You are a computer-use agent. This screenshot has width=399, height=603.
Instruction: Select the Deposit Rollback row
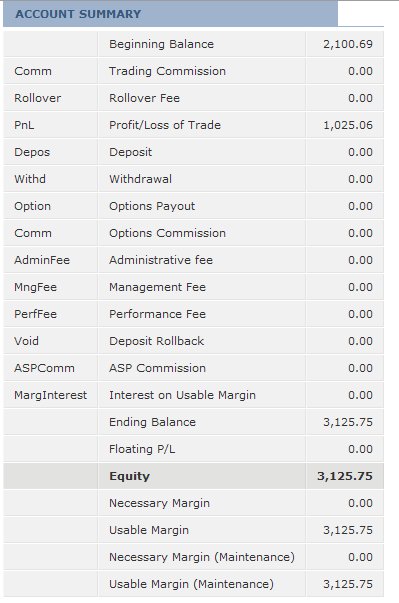click(193, 341)
